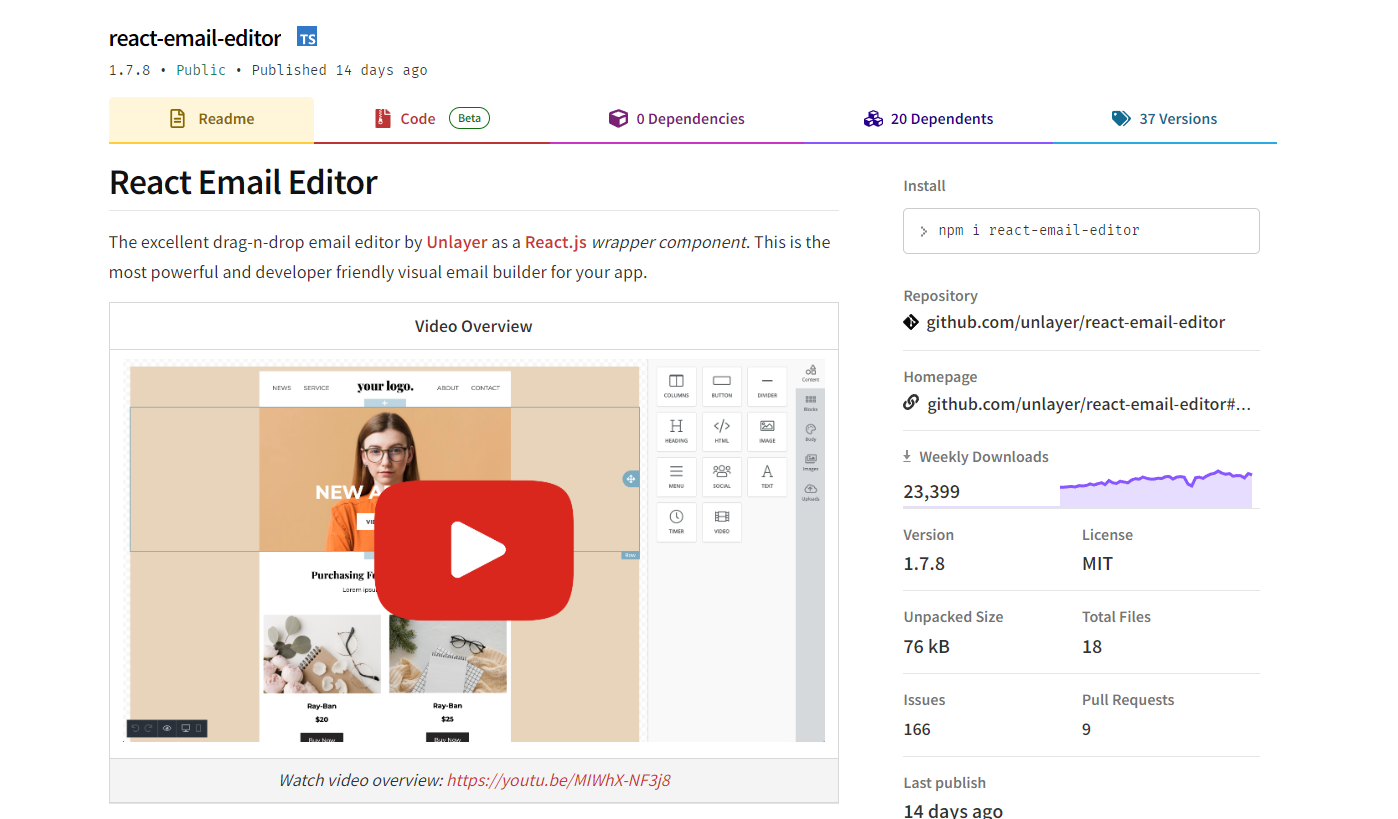Open the 37 Versions tab
The image size is (1398, 819).
click(x=1164, y=119)
